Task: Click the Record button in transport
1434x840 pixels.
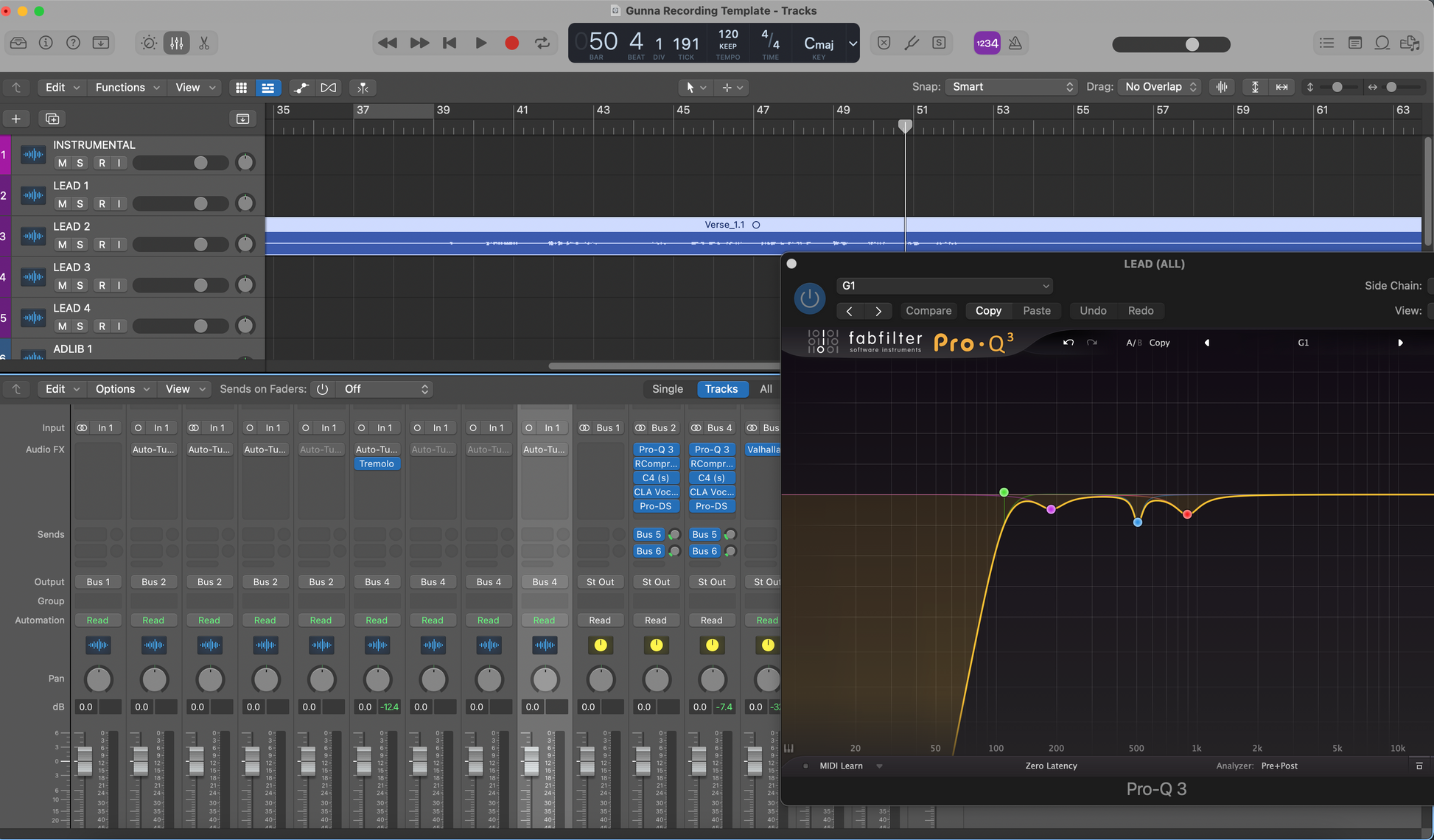Action: point(511,43)
